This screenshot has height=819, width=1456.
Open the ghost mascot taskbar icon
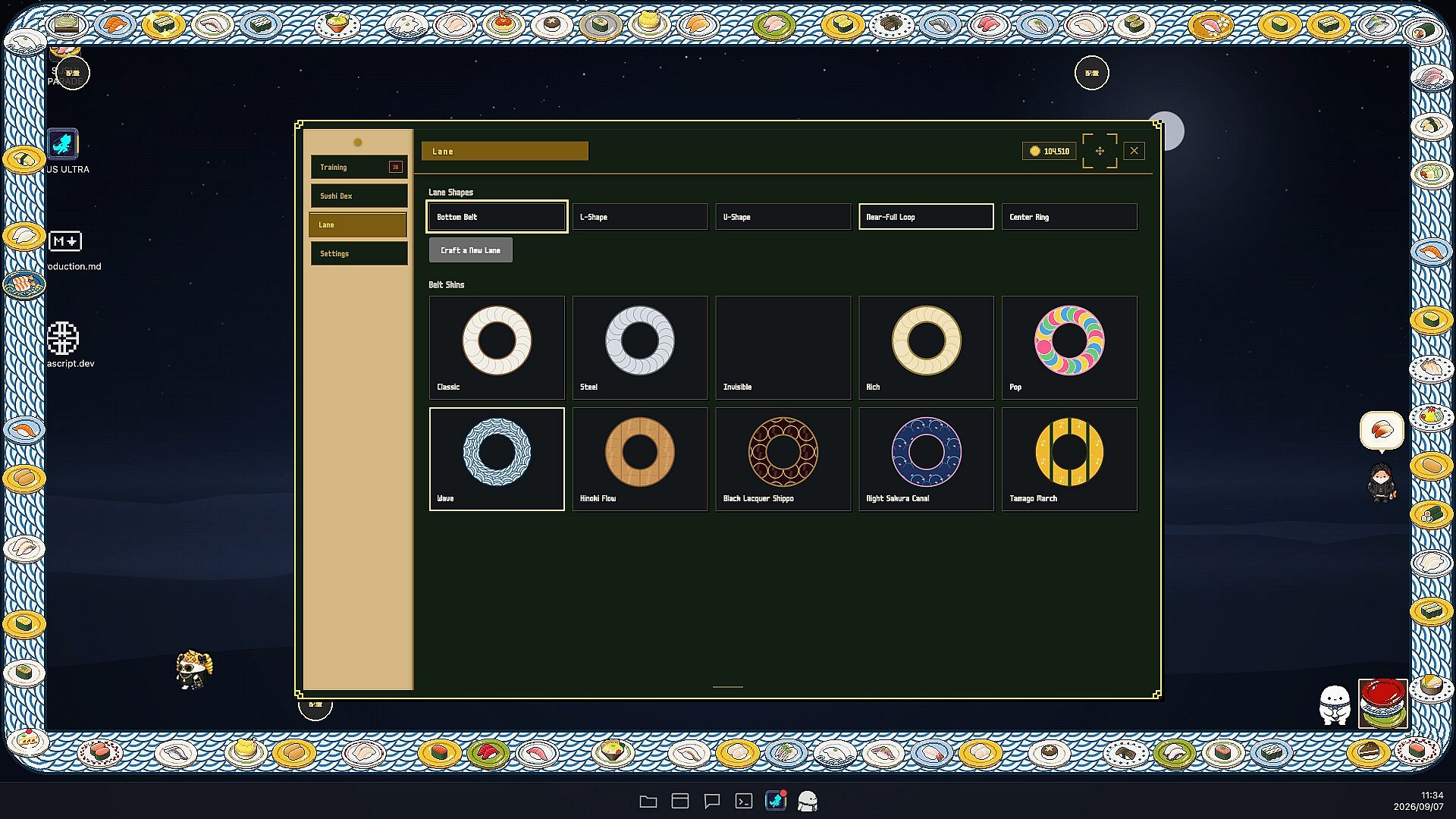pyautogui.click(x=808, y=801)
